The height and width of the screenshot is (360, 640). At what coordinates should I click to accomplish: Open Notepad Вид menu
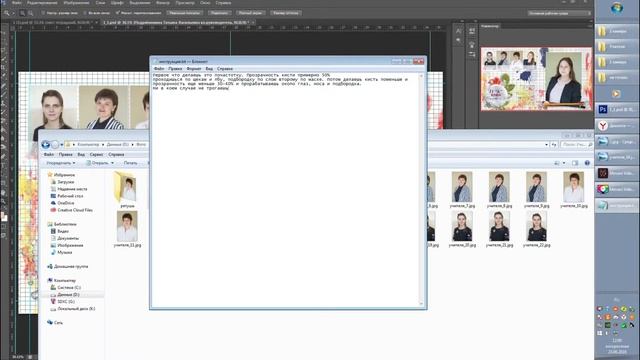(209, 69)
